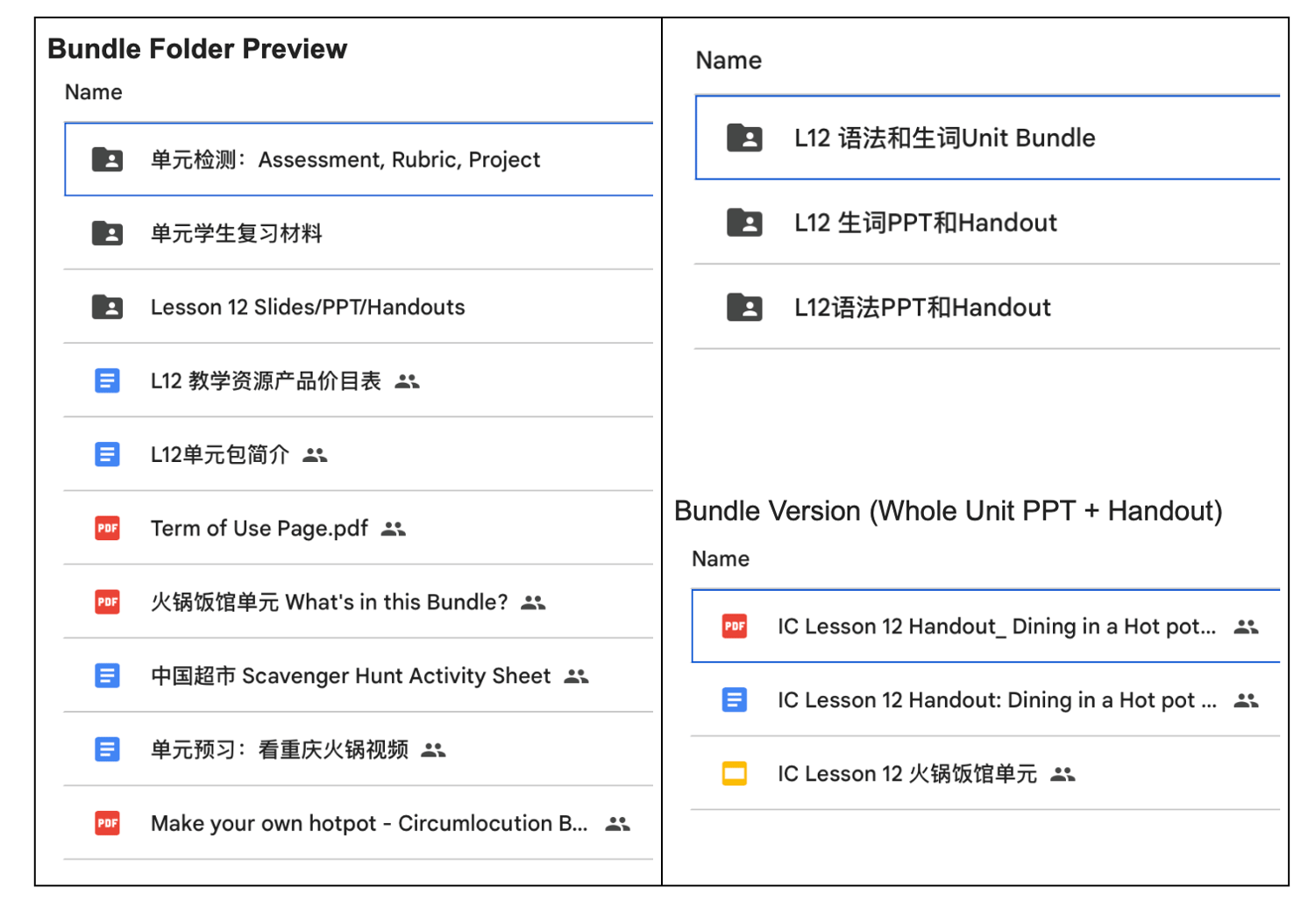This screenshot has height=924, width=1315.
Task: Sort by the Name column header under Bundle Folder Preview
Action: [x=93, y=92]
